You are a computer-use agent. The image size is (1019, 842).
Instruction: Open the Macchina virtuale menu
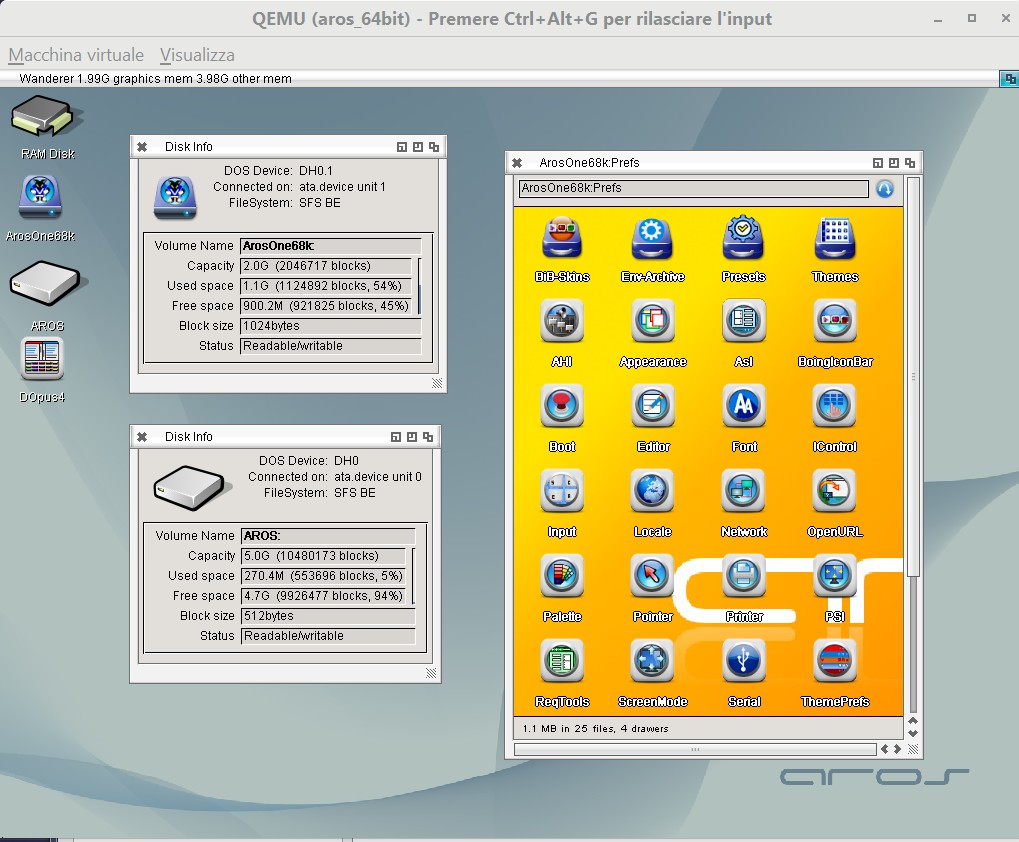click(76, 55)
